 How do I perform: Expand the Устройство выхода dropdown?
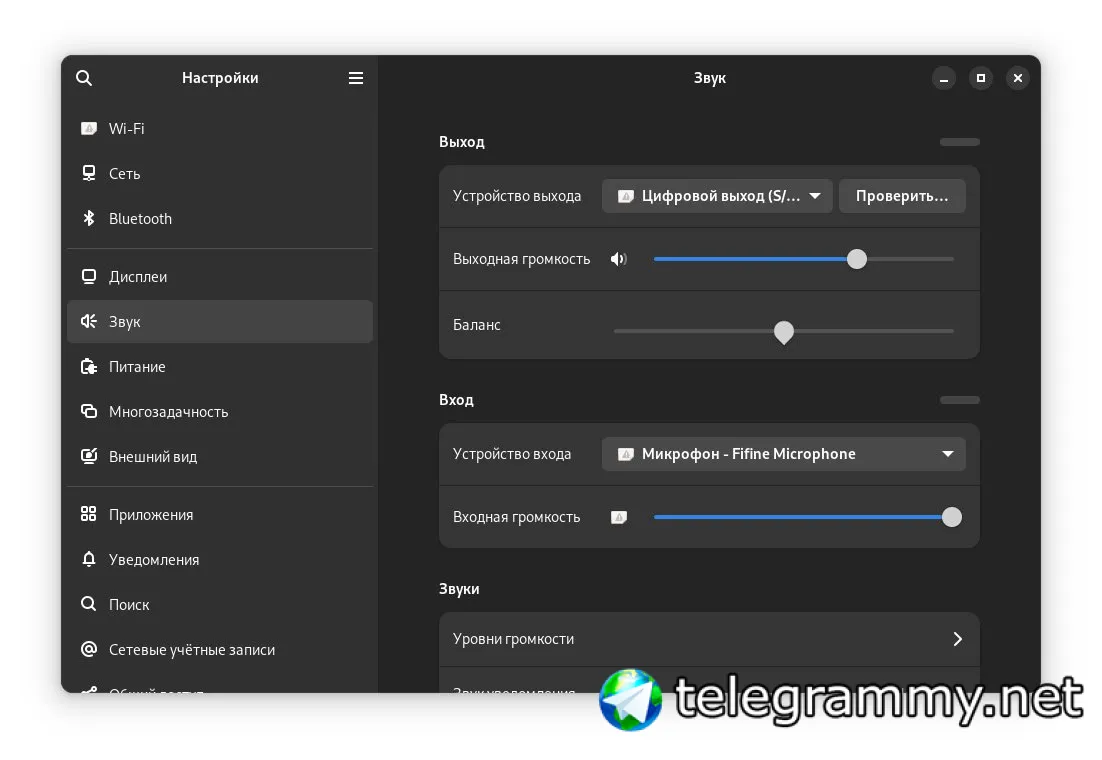click(x=717, y=196)
